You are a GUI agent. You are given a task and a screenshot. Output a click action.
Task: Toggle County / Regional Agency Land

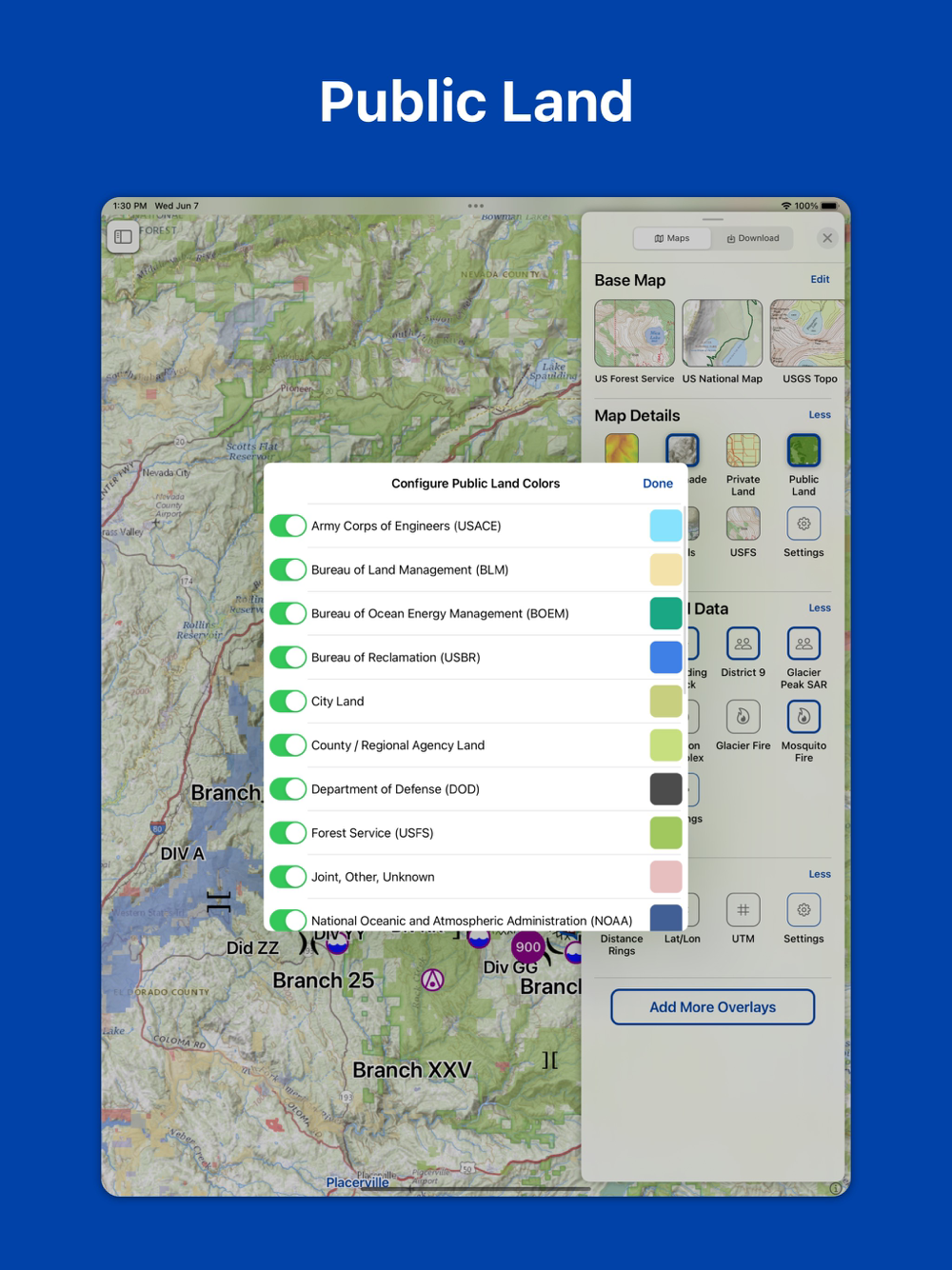(288, 744)
